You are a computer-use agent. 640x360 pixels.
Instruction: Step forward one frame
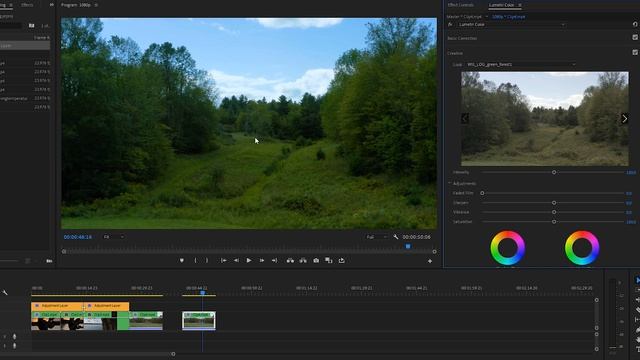coord(262,260)
